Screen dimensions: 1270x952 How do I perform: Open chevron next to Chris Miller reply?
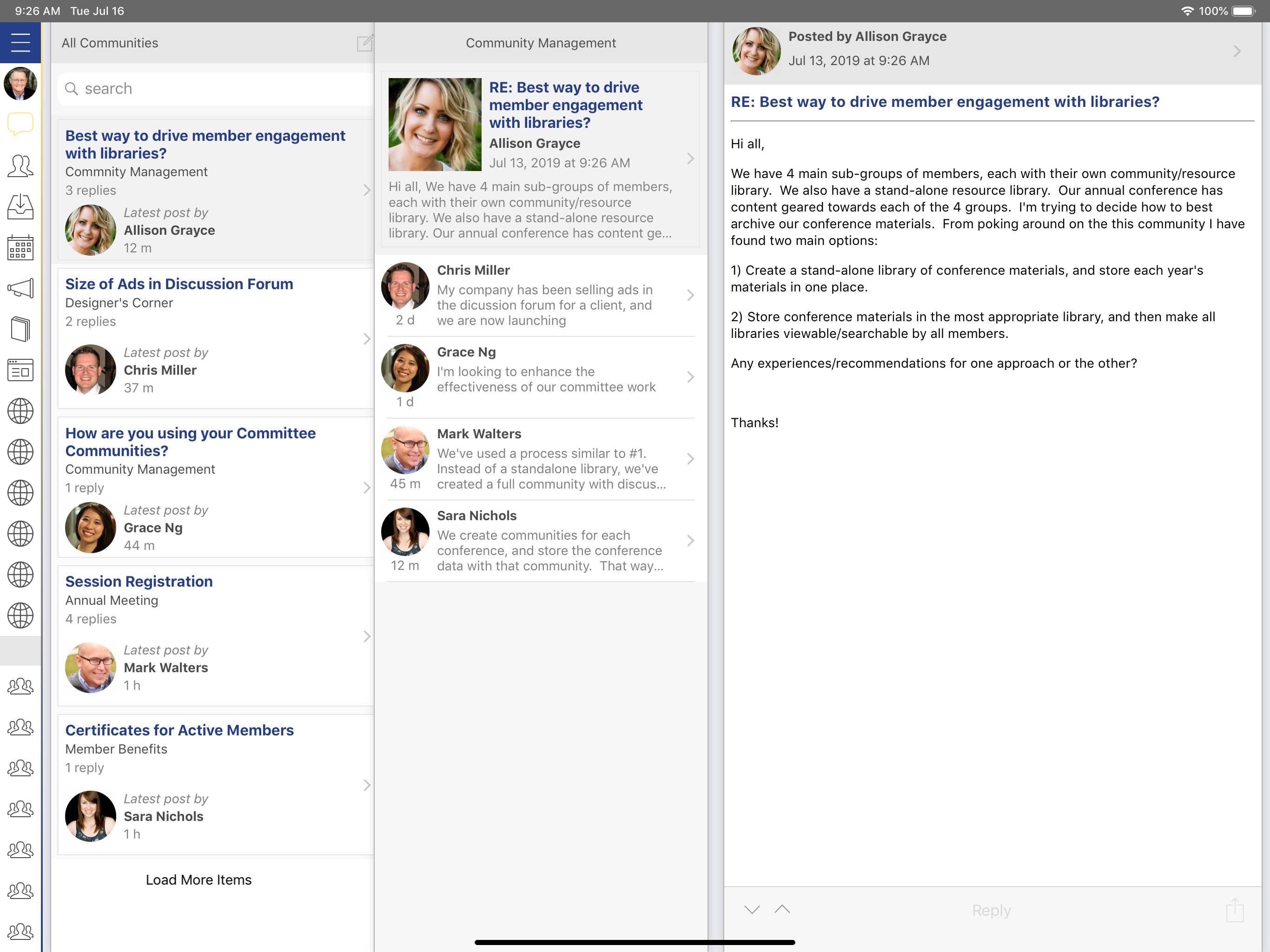pos(690,295)
